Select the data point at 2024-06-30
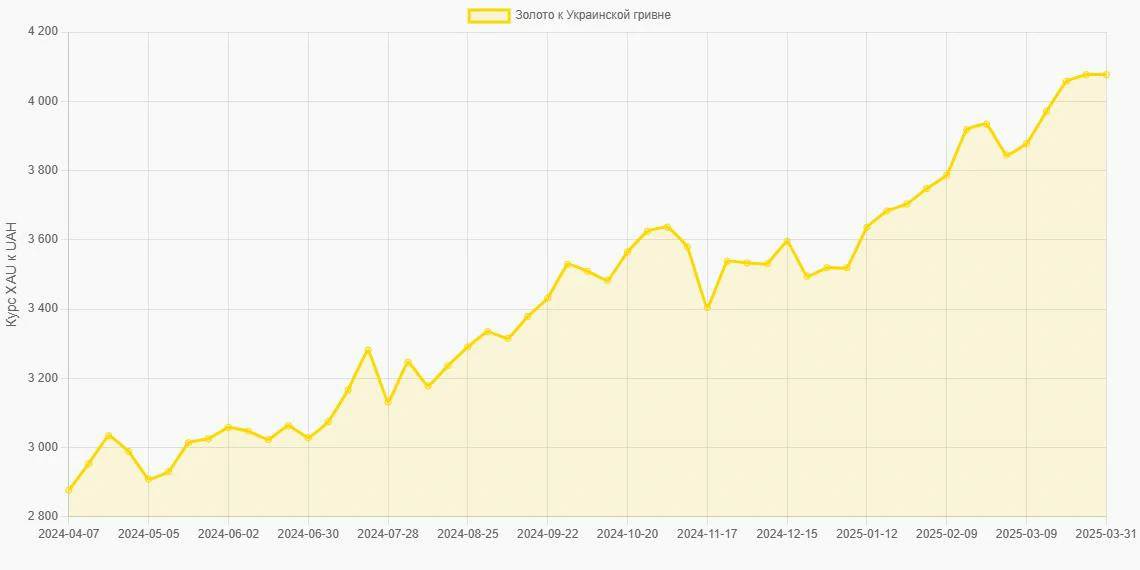The image size is (1140, 570). coord(308,438)
